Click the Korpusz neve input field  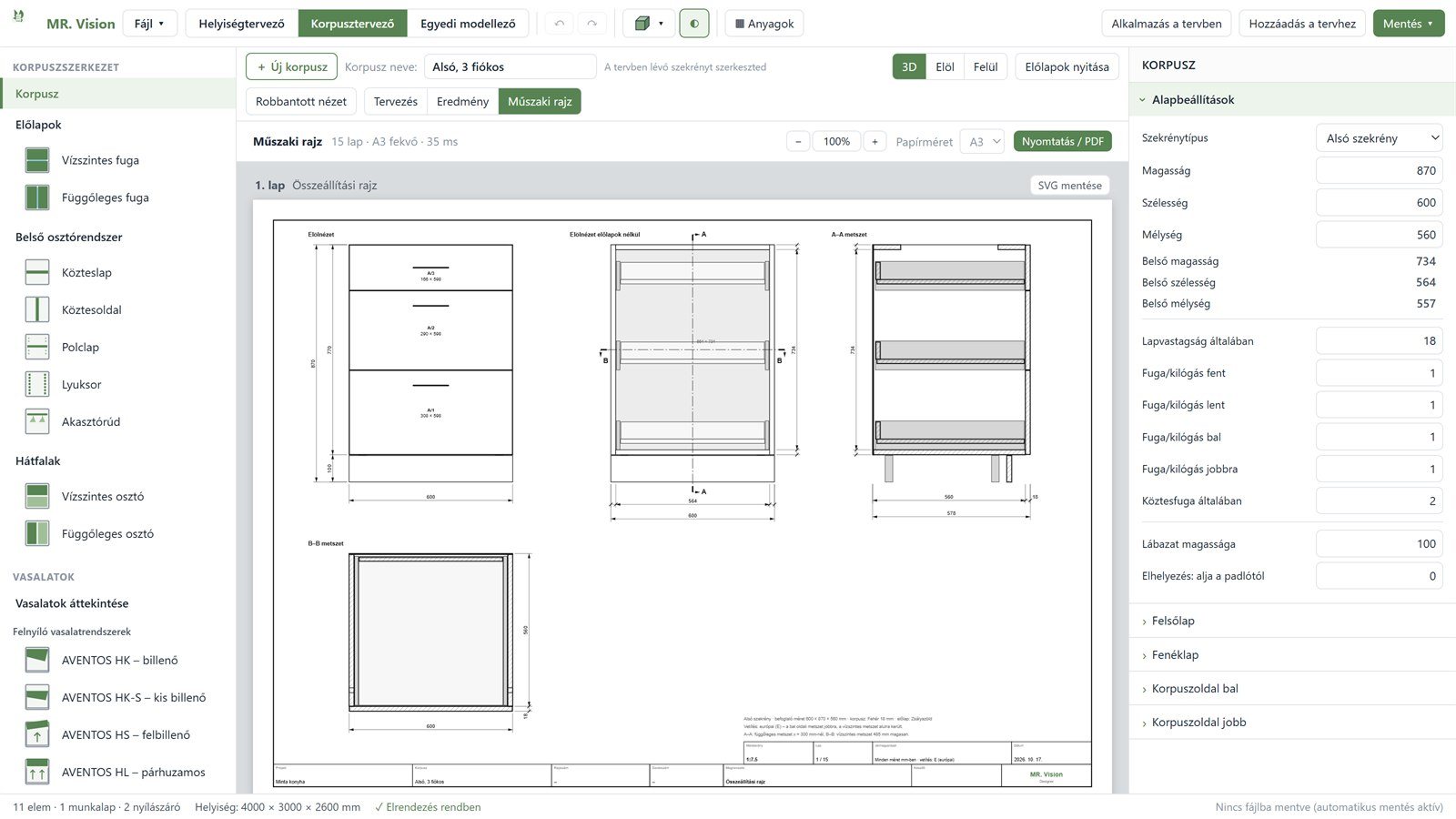pos(511,66)
